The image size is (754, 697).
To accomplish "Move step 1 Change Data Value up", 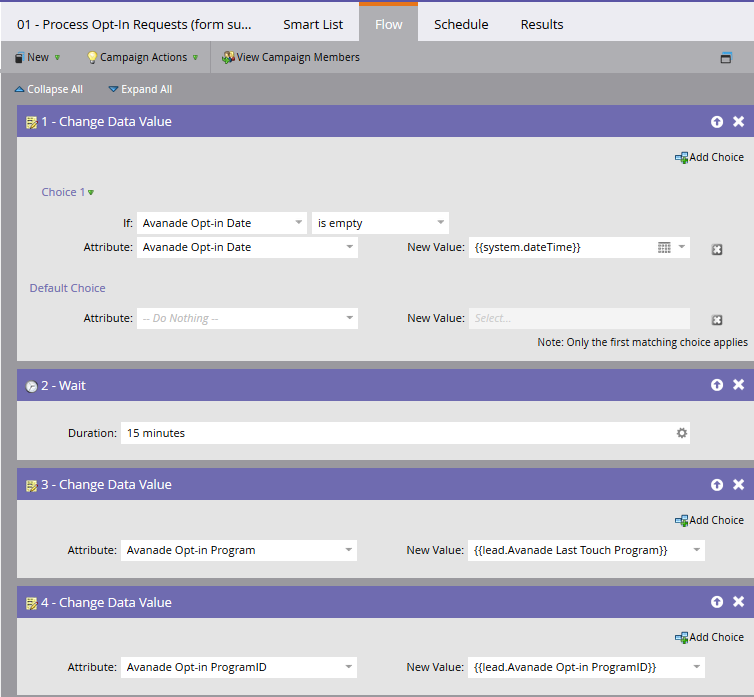I will tap(717, 122).
